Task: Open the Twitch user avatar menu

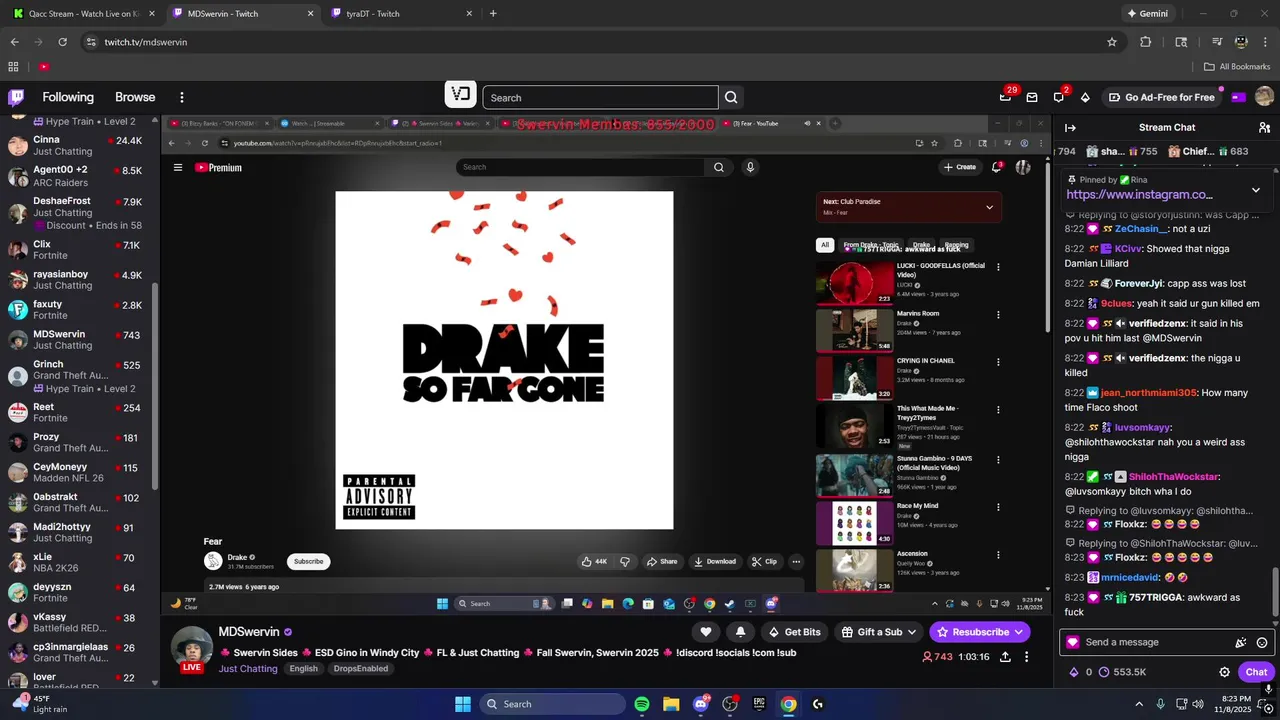Action: coord(1264,97)
